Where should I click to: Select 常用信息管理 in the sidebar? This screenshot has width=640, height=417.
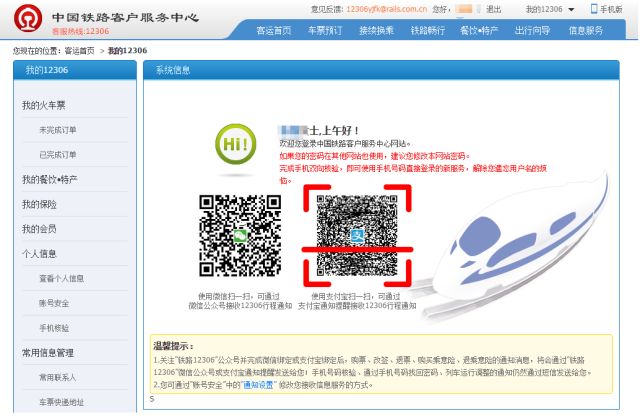[x=48, y=353]
